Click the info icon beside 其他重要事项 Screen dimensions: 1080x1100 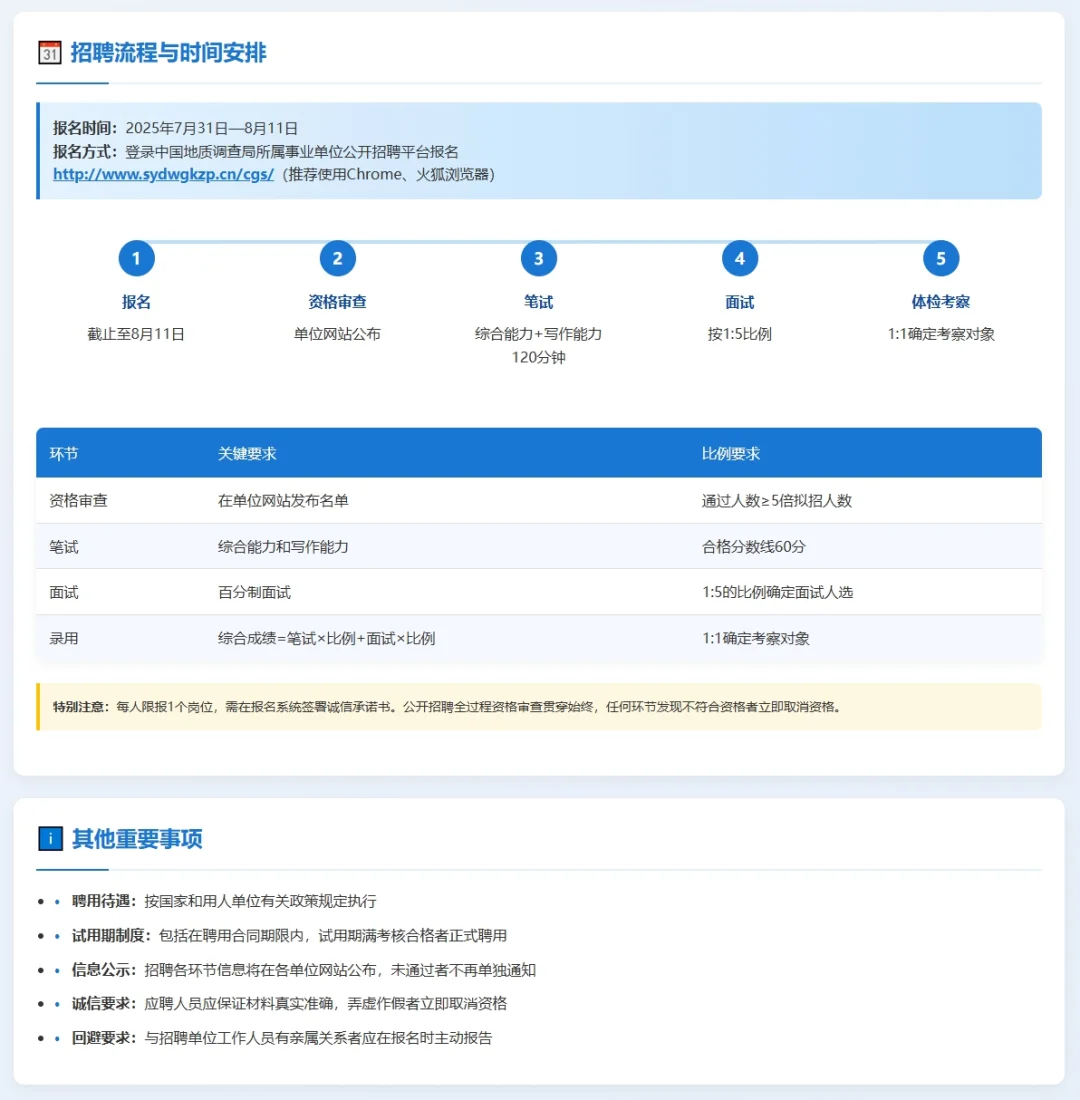point(51,838)
